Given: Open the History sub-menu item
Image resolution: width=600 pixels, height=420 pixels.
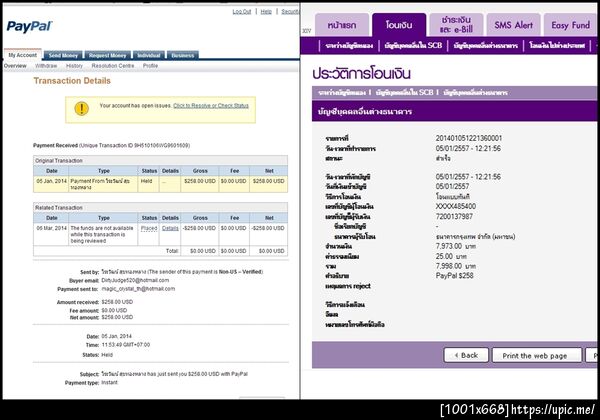Looking at the screenshot, I should click(74, 66).
